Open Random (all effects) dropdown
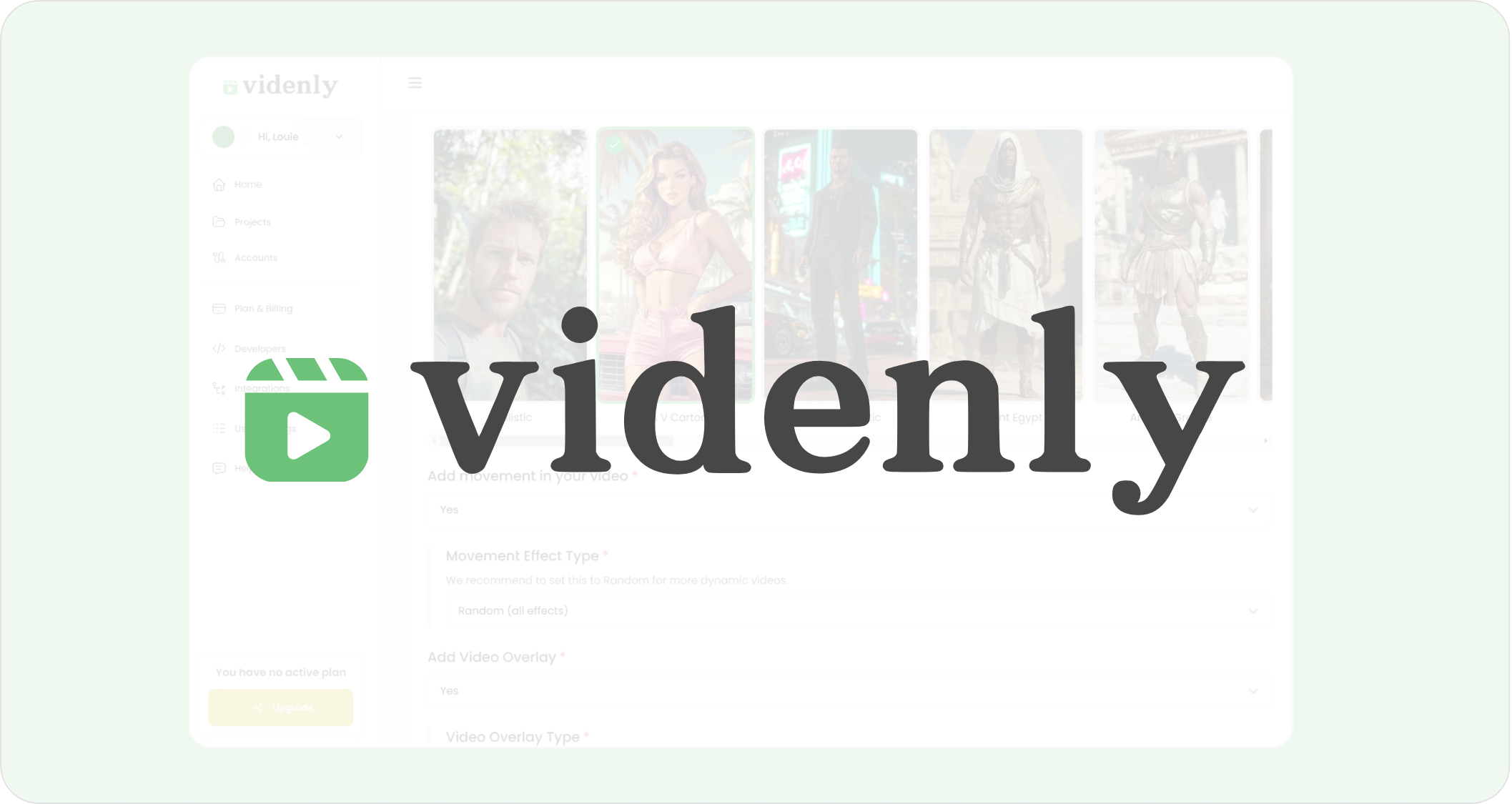This screenshot has width=1512, height=804. pos(858,611)
